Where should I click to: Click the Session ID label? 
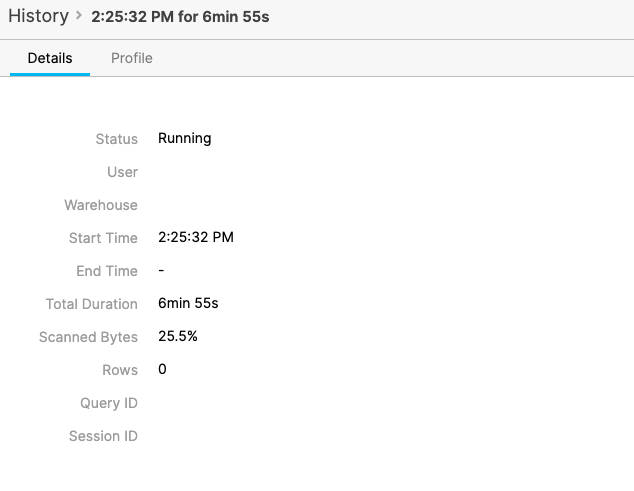pyautogui.click(x=103, y=436)
